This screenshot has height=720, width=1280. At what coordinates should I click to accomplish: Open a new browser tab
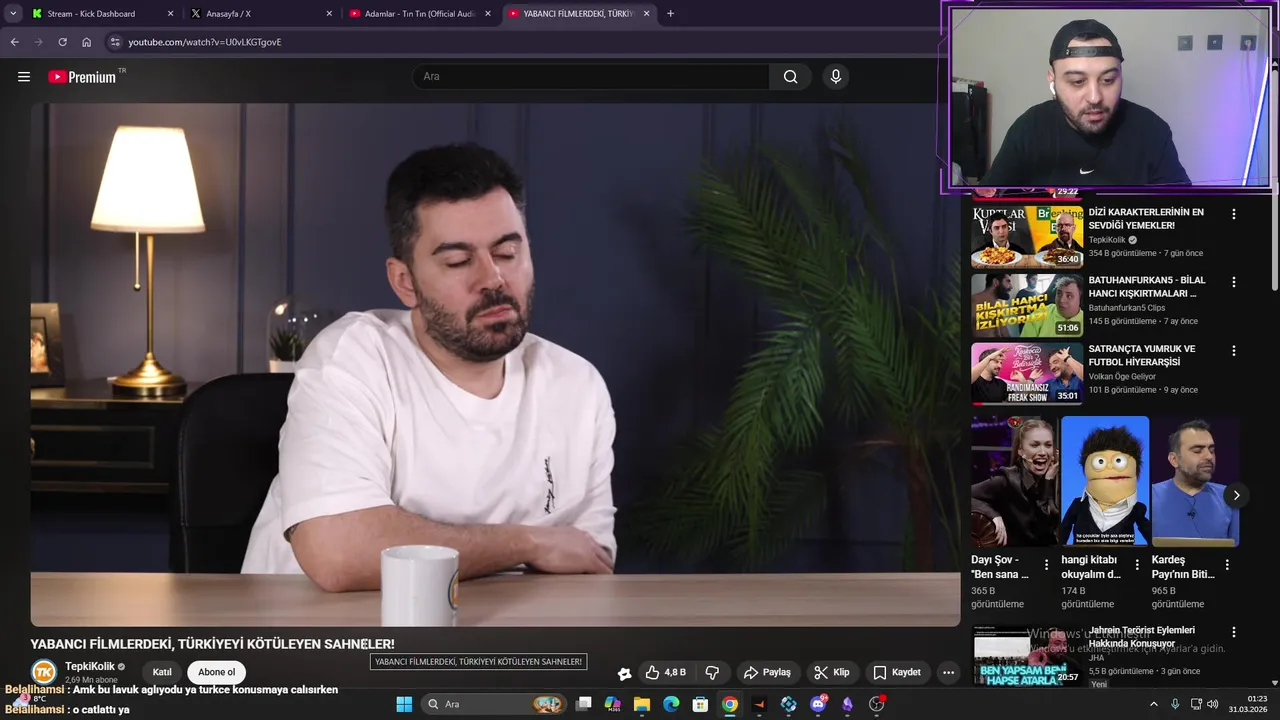(x=670, y=14)
